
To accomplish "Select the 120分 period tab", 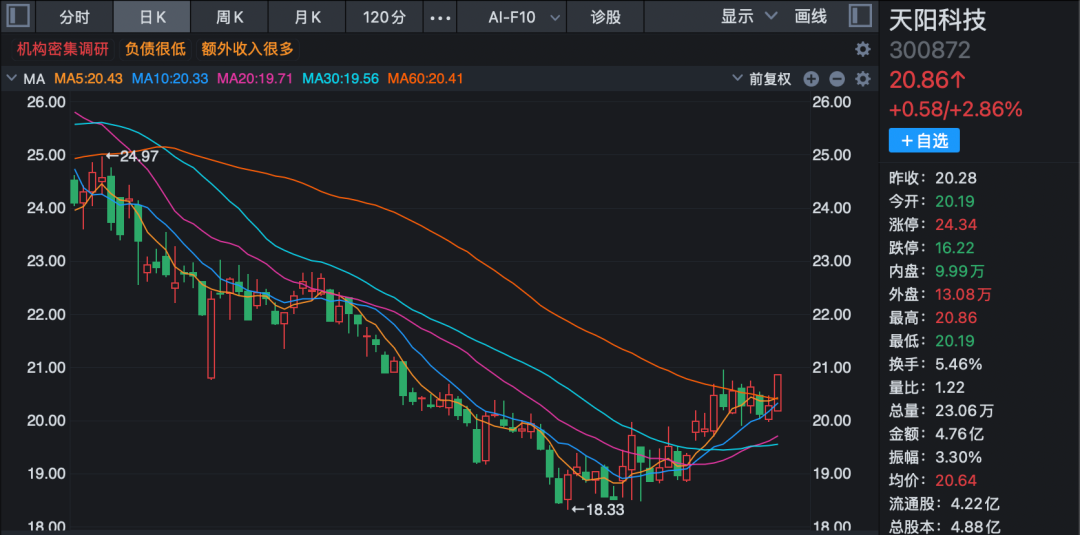I will pyautogui.click(x=384, y=17).
